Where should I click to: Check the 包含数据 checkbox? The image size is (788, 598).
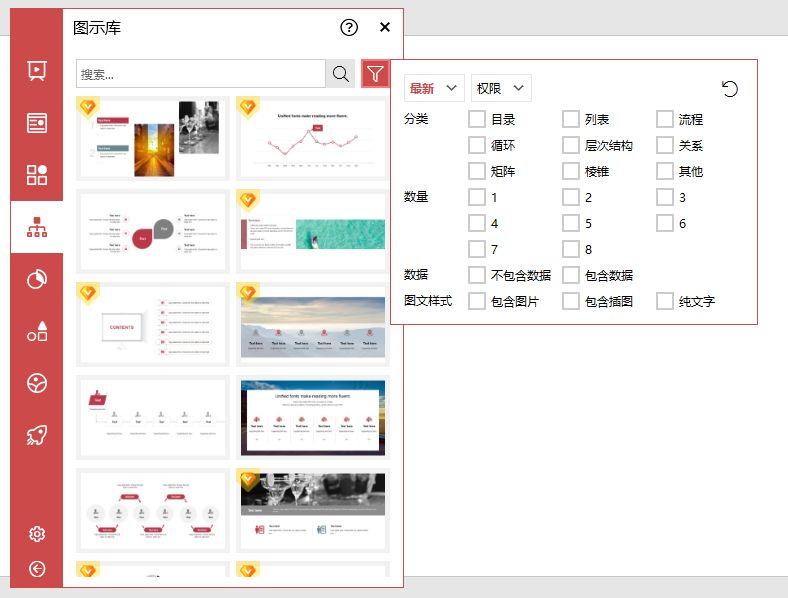[570, 275]
